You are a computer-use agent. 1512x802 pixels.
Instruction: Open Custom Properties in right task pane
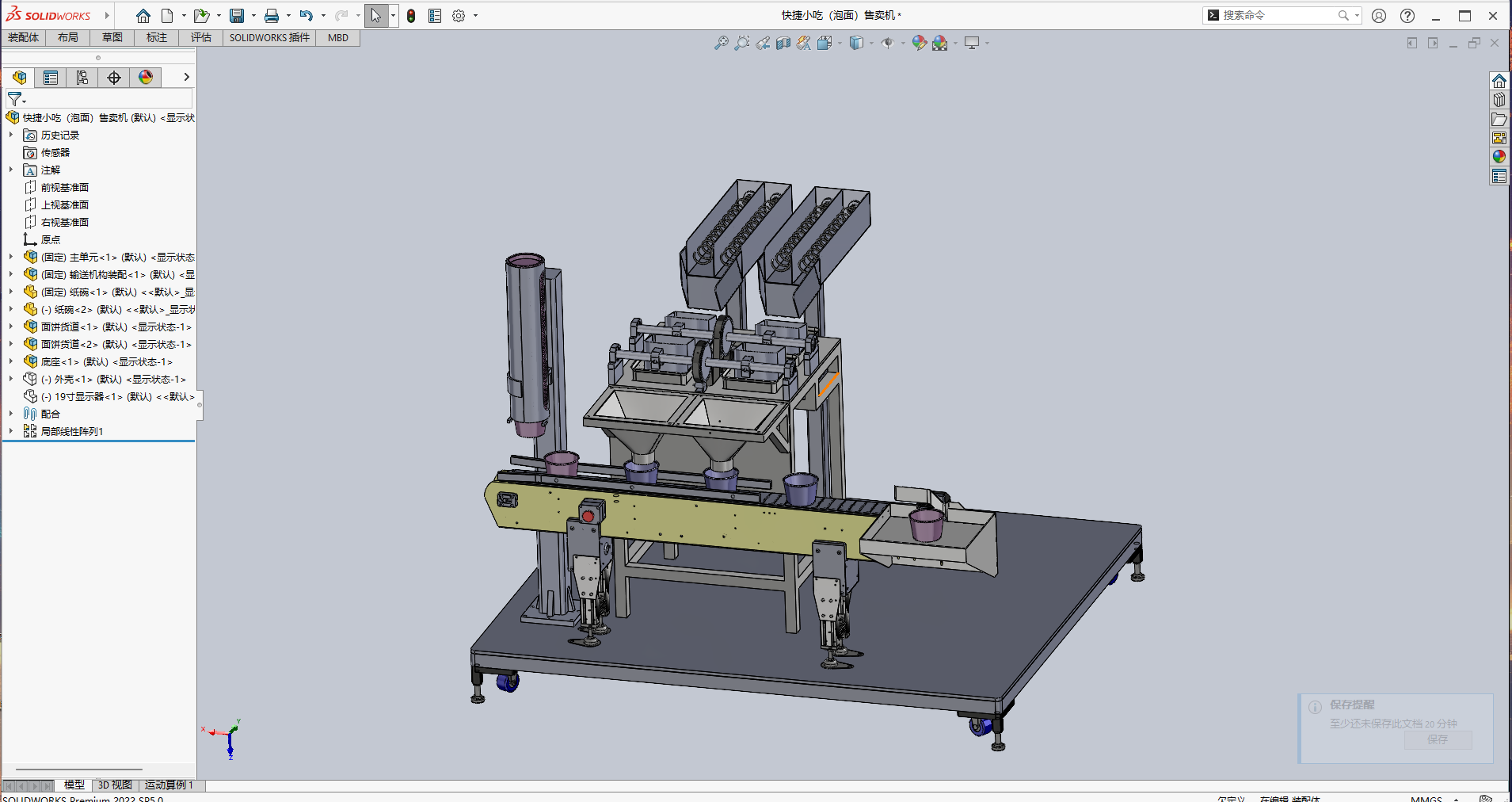click(1499, 176)
